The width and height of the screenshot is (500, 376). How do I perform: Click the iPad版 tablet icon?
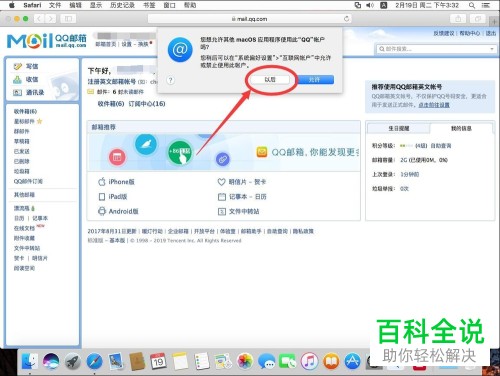102,197
